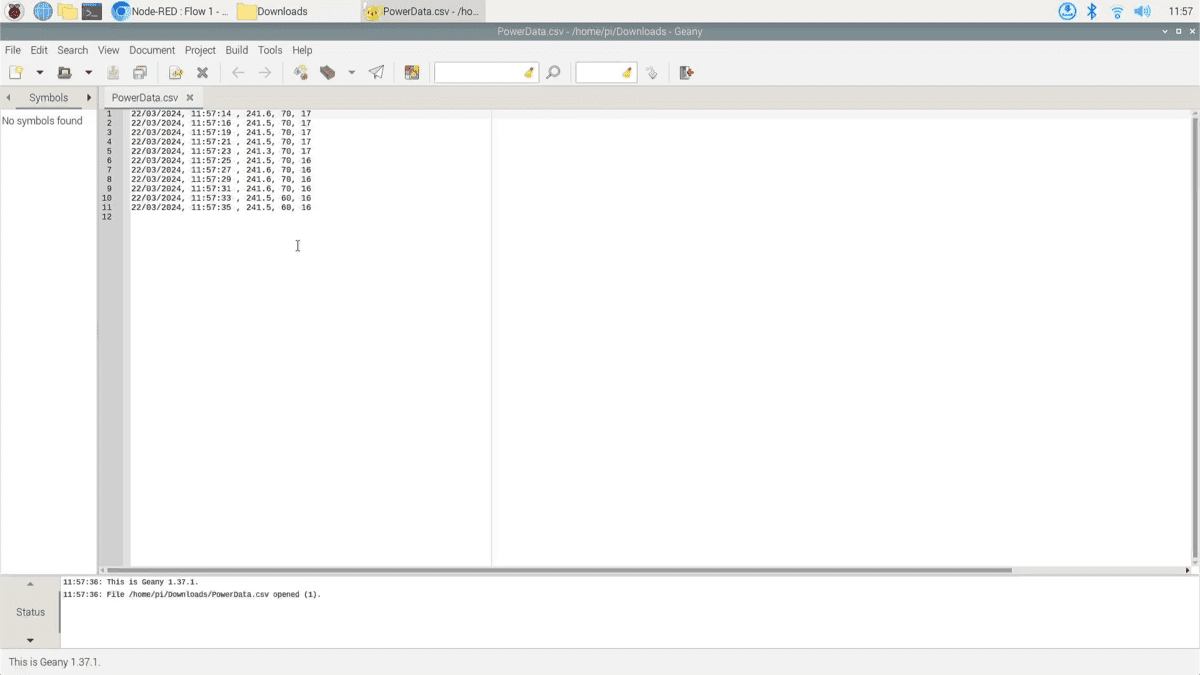Adjust volume via the speaker icon
The width and height of the screenshot is (1200, 675).
click(1141, 11)
